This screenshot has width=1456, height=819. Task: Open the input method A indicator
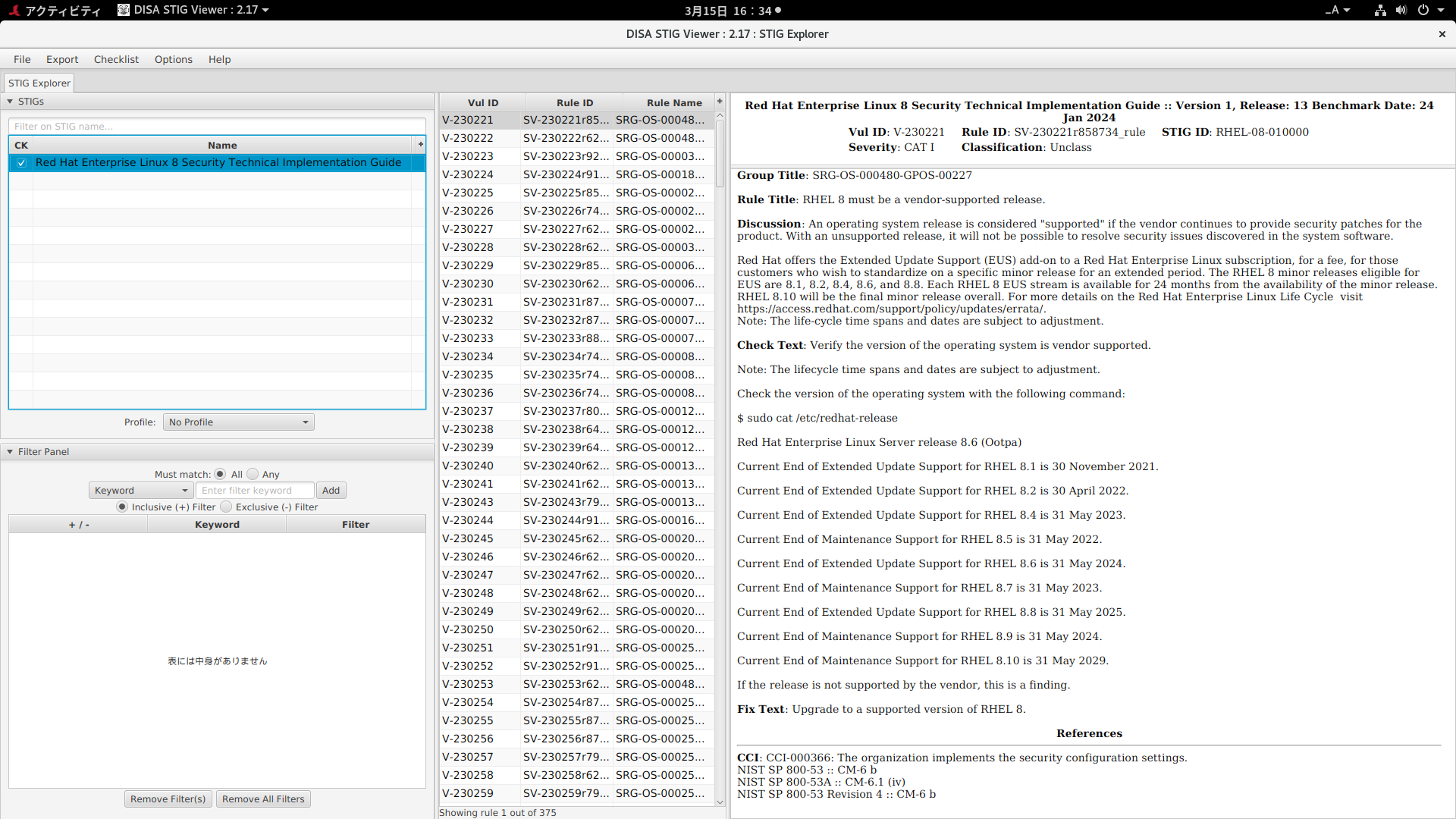click(1338, 11)
